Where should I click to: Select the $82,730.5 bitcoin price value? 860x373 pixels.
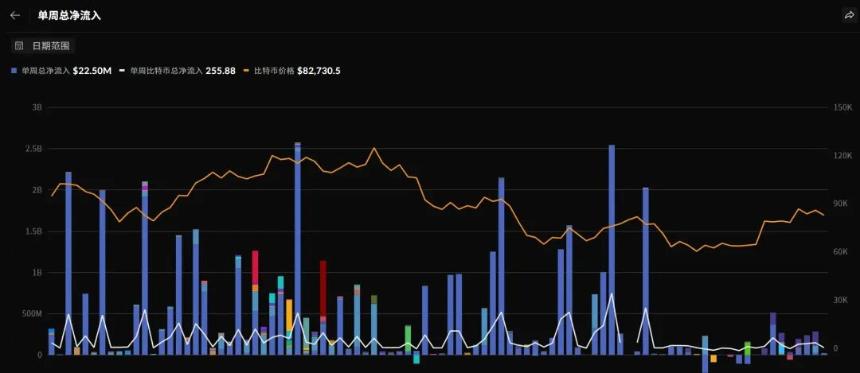click(319, 71)
